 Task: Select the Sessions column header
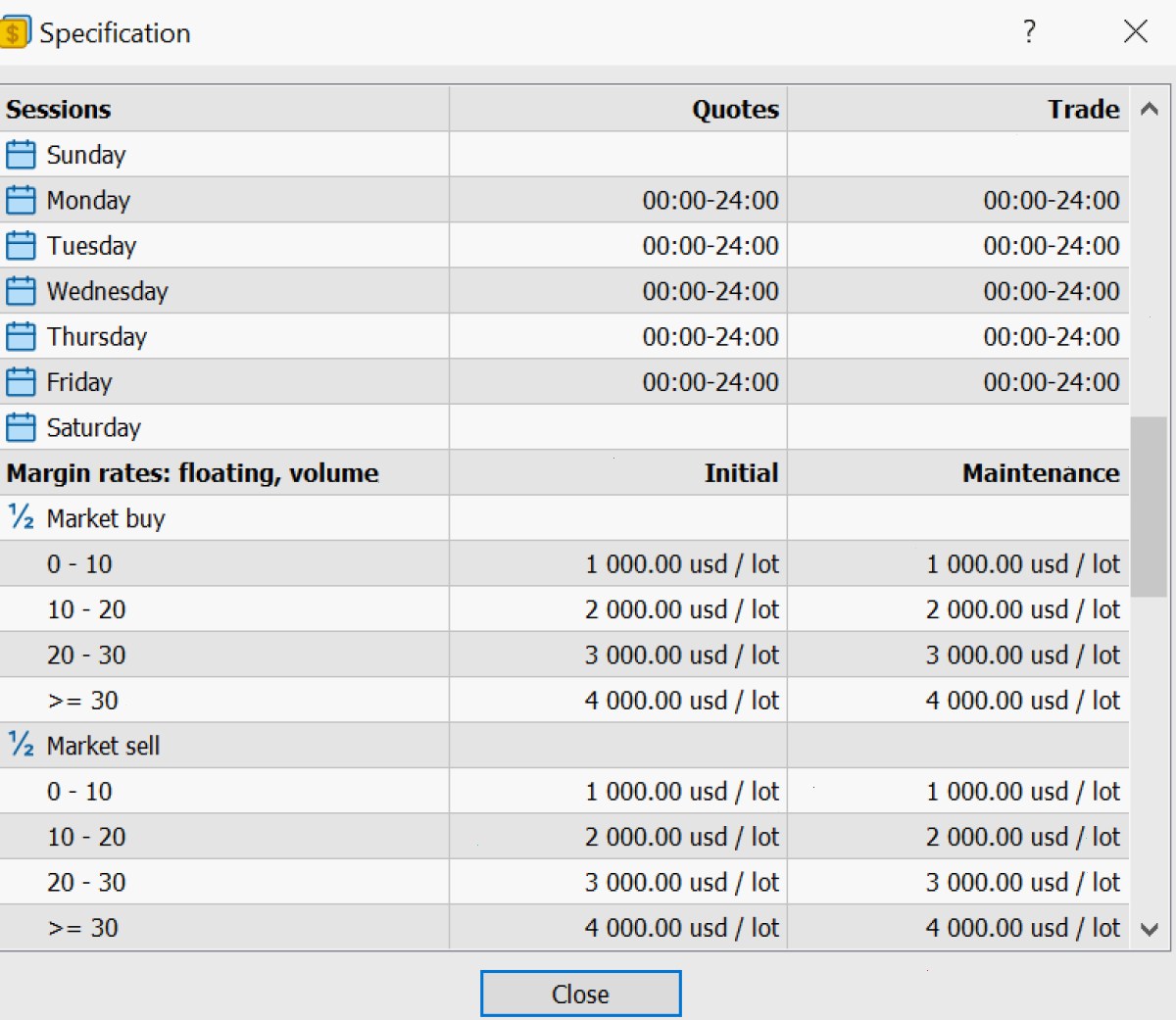(224, 109)
